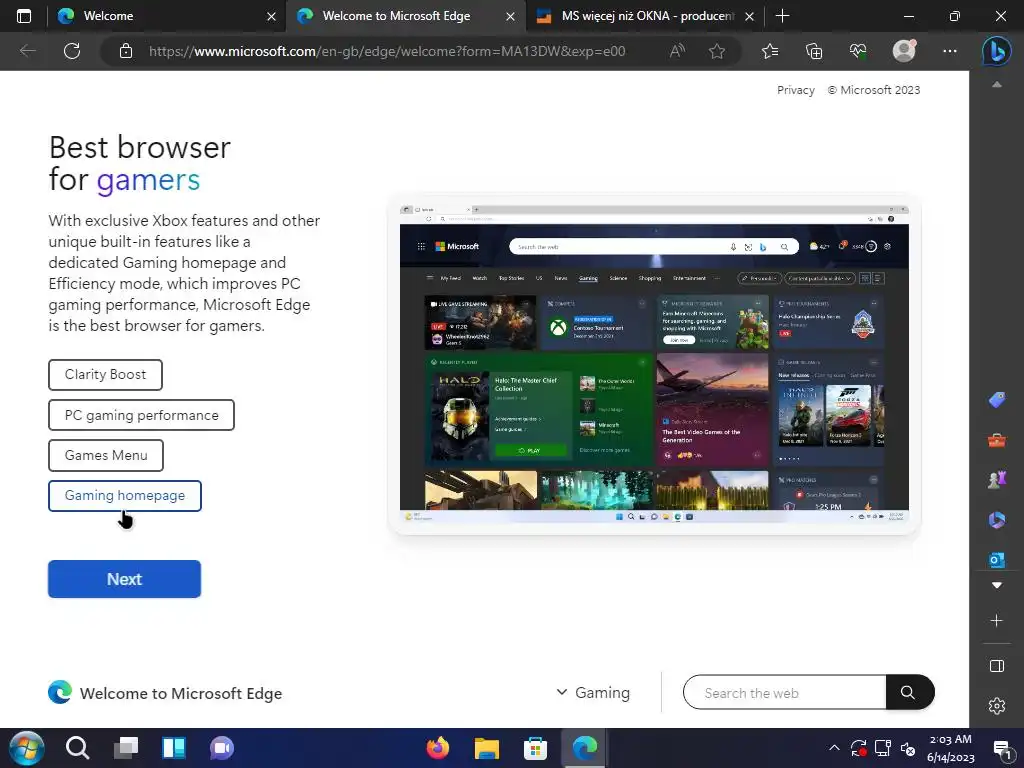Open the Collections icon in the toolbar
This screenshot has height=768, width=1024.
[814, 51]
